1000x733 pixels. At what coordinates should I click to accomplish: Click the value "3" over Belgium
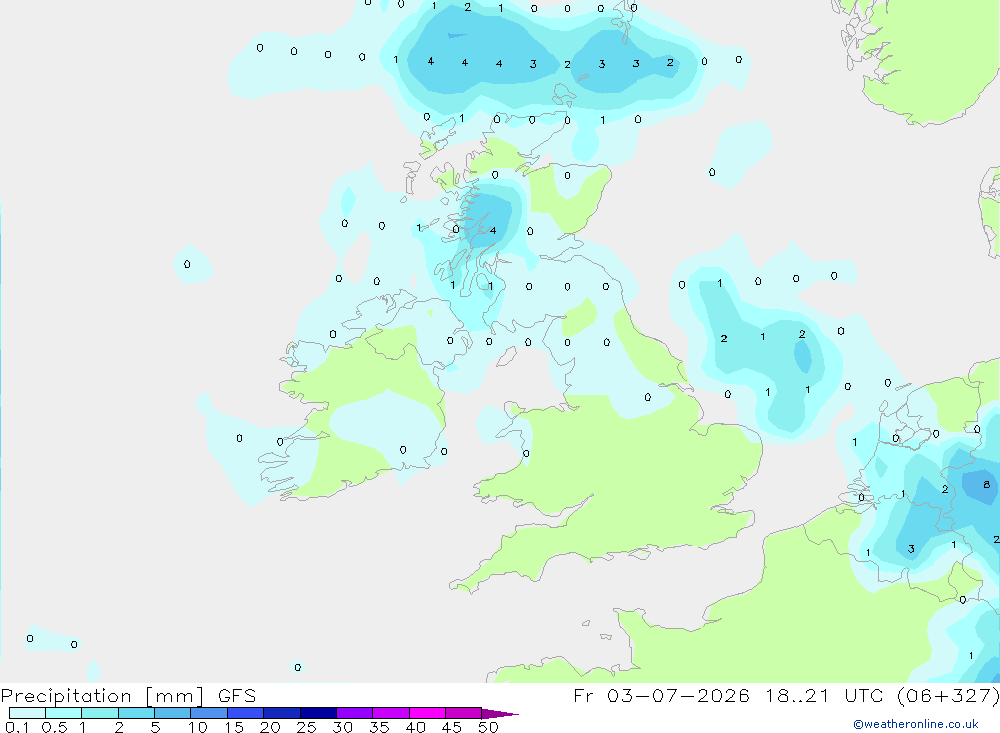coord(911,549)
